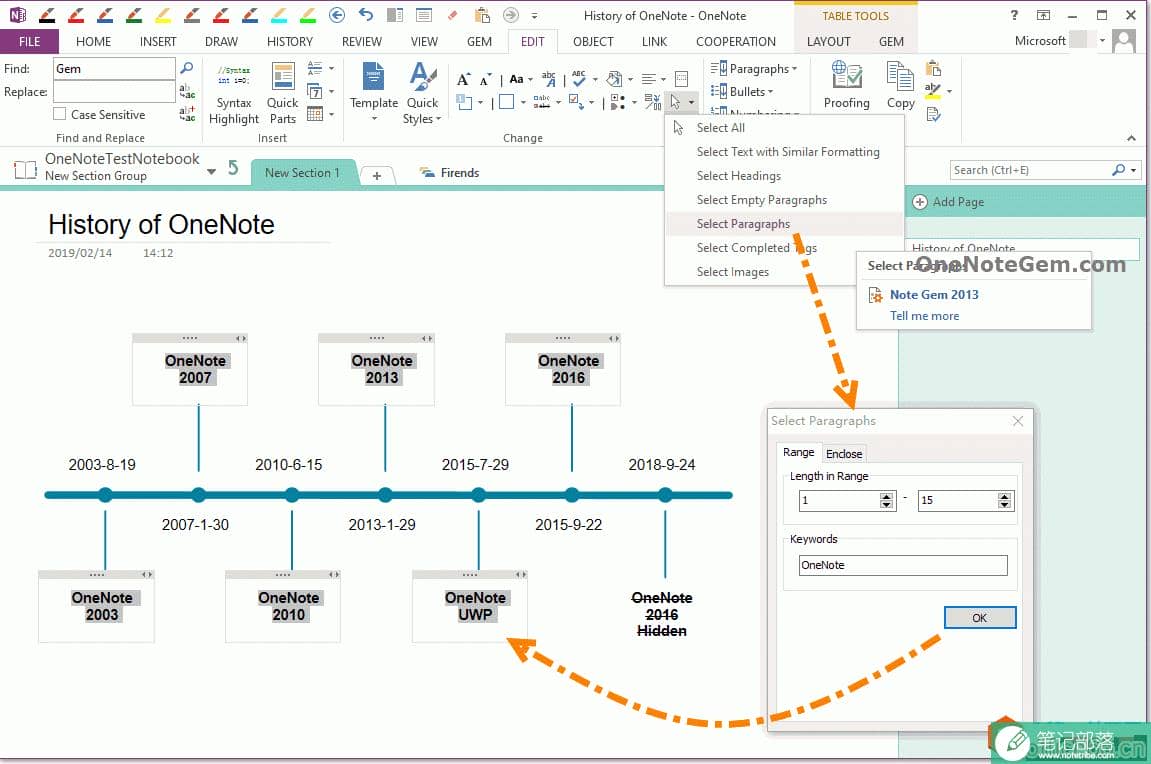Image resolution: width=1151 pixels, height=764 pixels.
Task: Switch to the Range tab in dialog
Action: (799, 453)
